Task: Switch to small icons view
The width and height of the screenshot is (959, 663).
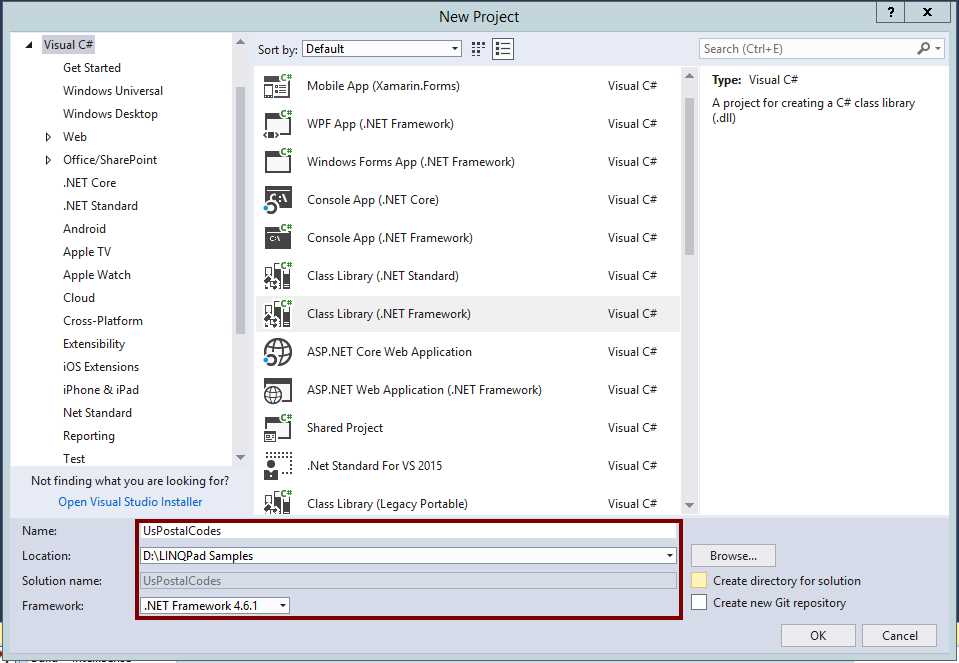Action: tap(478, 49)
